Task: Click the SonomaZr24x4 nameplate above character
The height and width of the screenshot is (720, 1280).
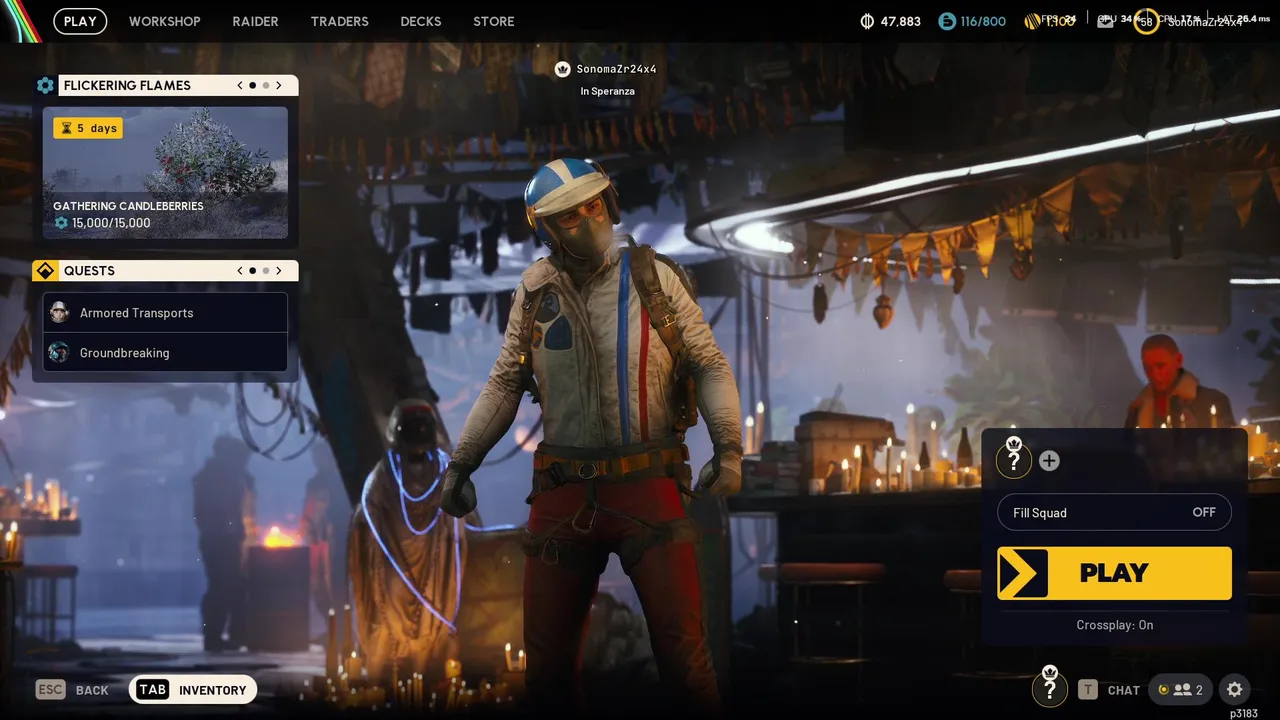Action: (x=616, y=69)
